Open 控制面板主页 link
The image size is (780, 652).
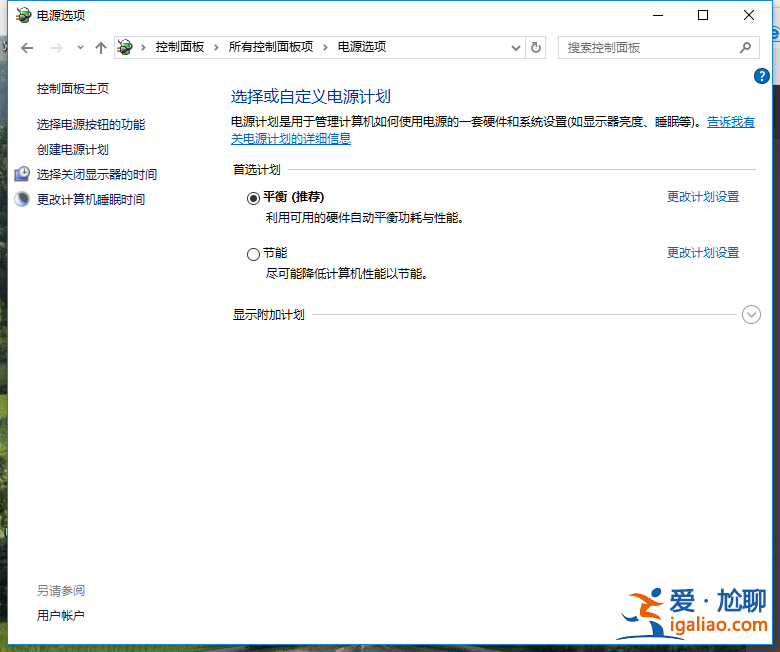(73, 89)
